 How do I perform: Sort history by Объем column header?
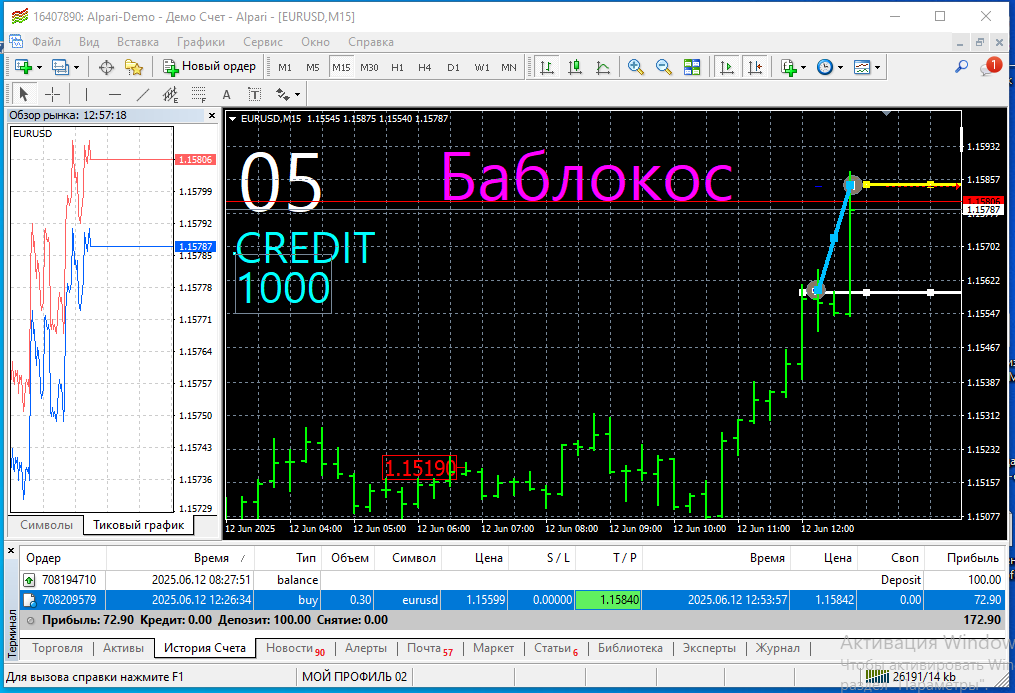click(x=348, y=558)
